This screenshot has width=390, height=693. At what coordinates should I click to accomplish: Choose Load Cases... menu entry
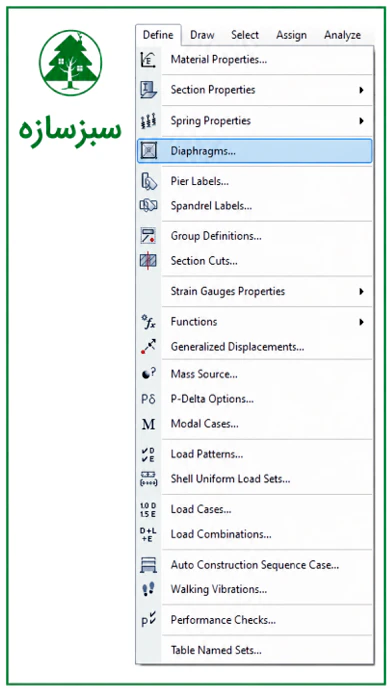tap(255, 510)
